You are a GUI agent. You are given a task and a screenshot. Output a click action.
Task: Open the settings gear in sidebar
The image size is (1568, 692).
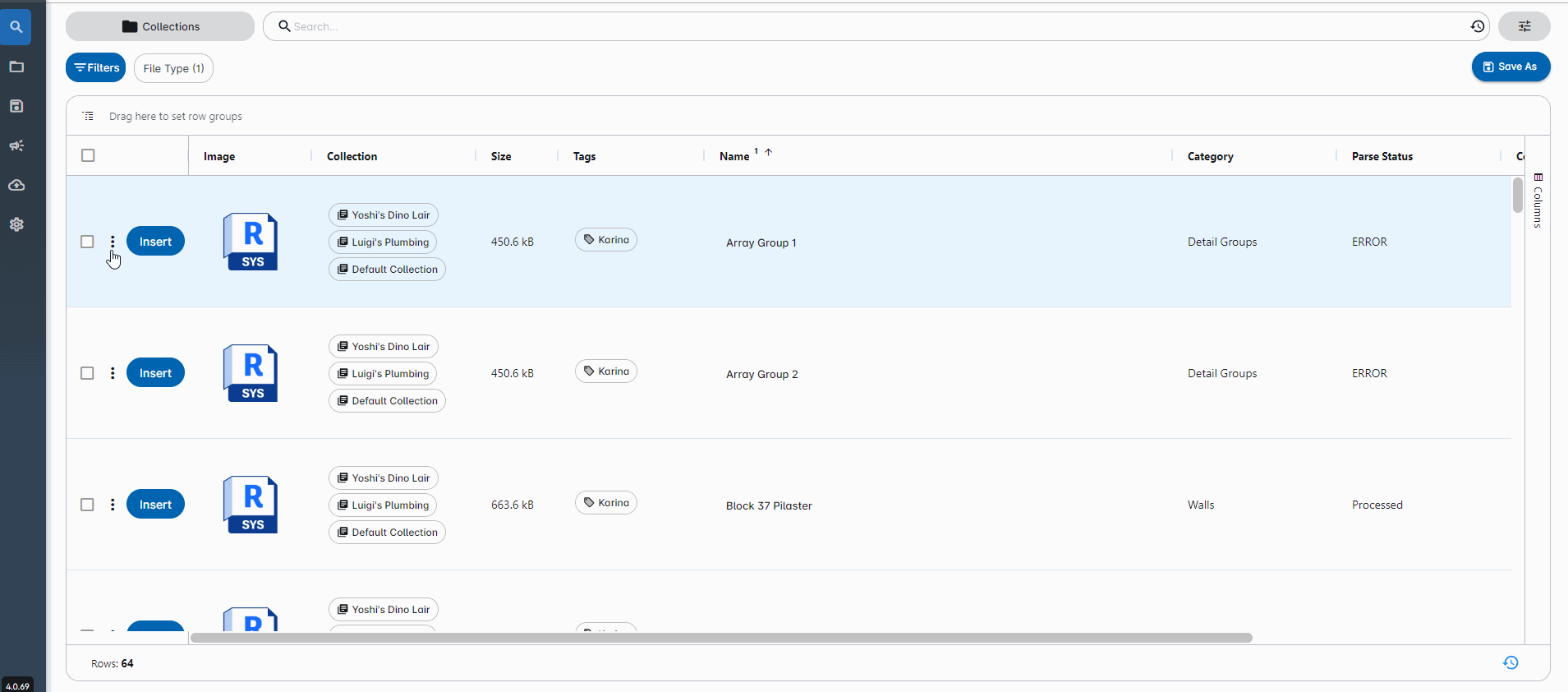pos(16,224)
